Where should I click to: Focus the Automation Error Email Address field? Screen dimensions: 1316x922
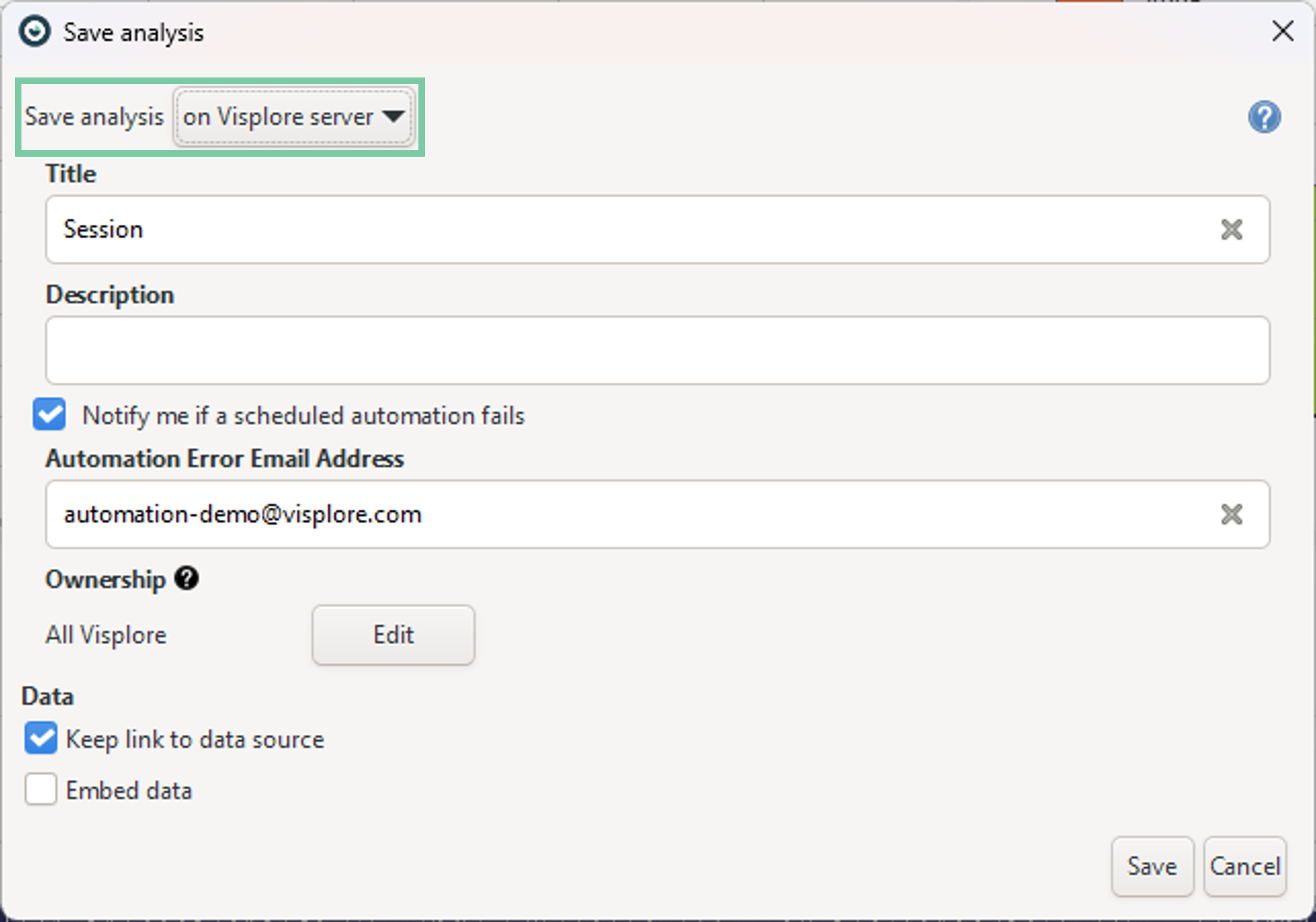pos(626,514)
